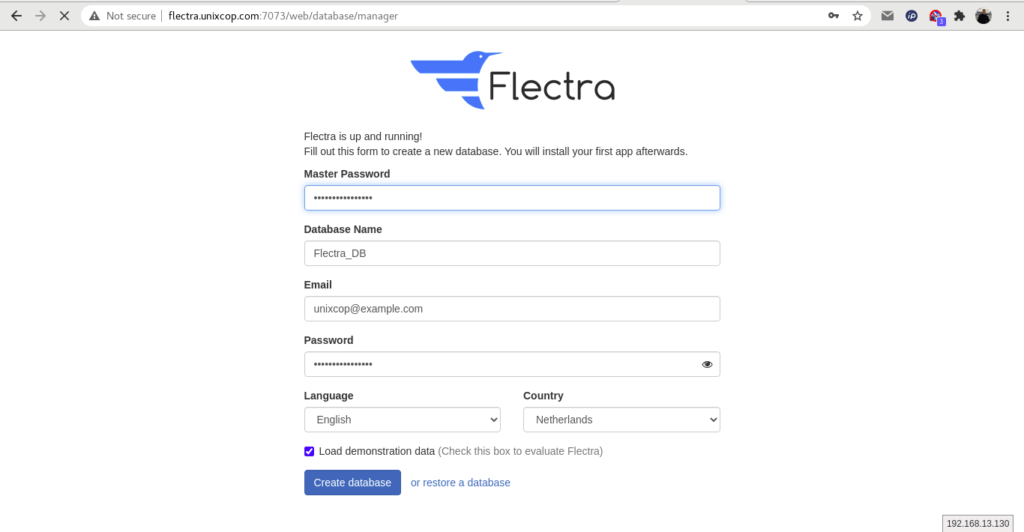The width and height of the screenshot is (1024, 532).
Task: Open the extensions puzzle piece icon
Action: point(959,16)
